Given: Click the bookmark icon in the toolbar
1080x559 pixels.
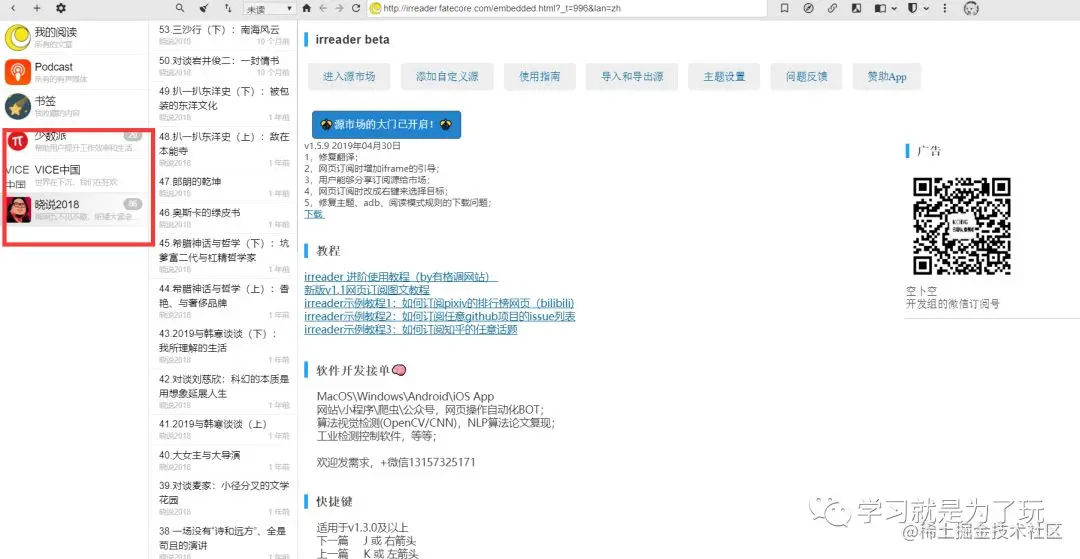Looking at the screenshot, I should click(x=785, y=8).
